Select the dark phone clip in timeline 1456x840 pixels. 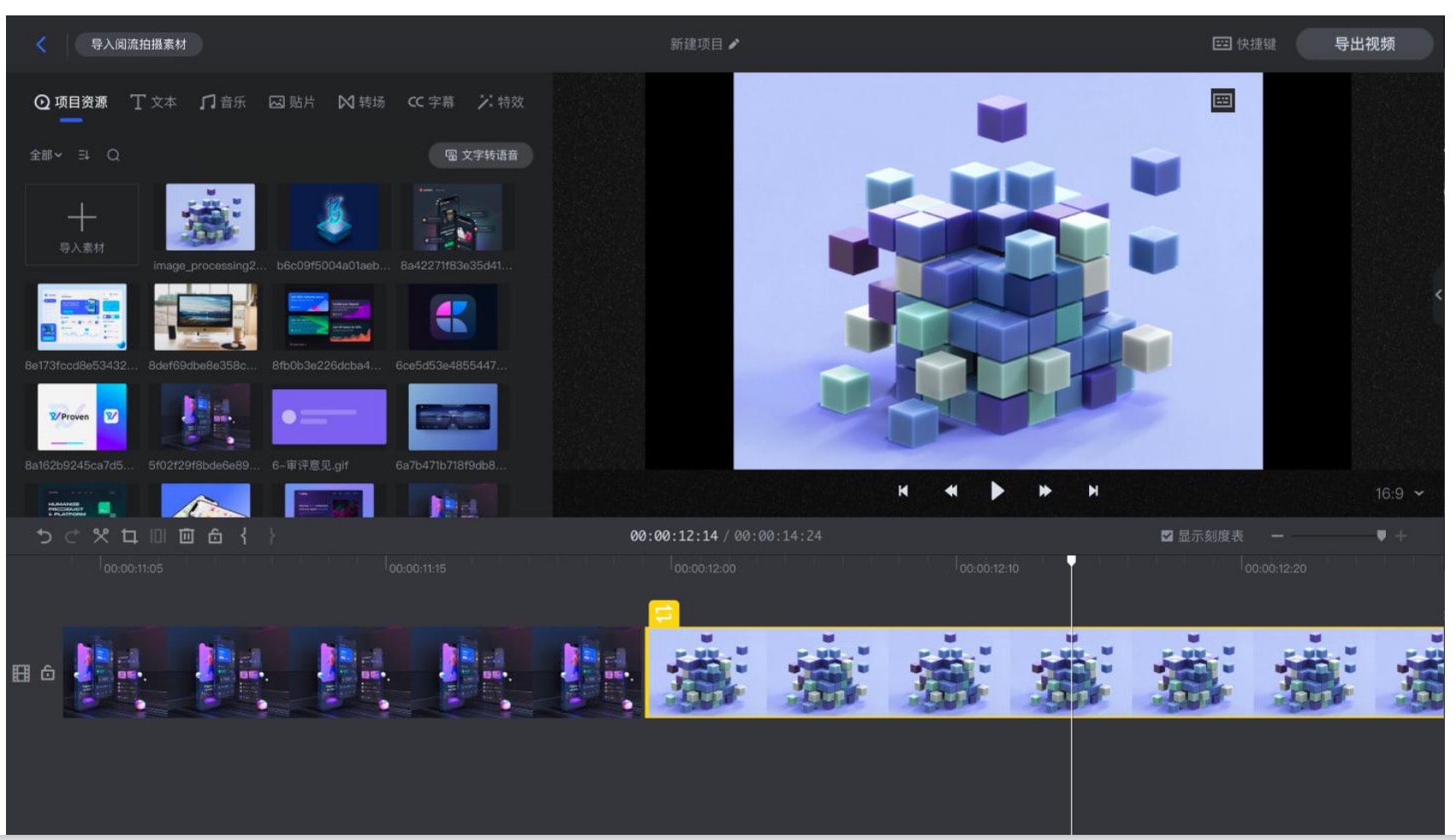coord(353,672)
